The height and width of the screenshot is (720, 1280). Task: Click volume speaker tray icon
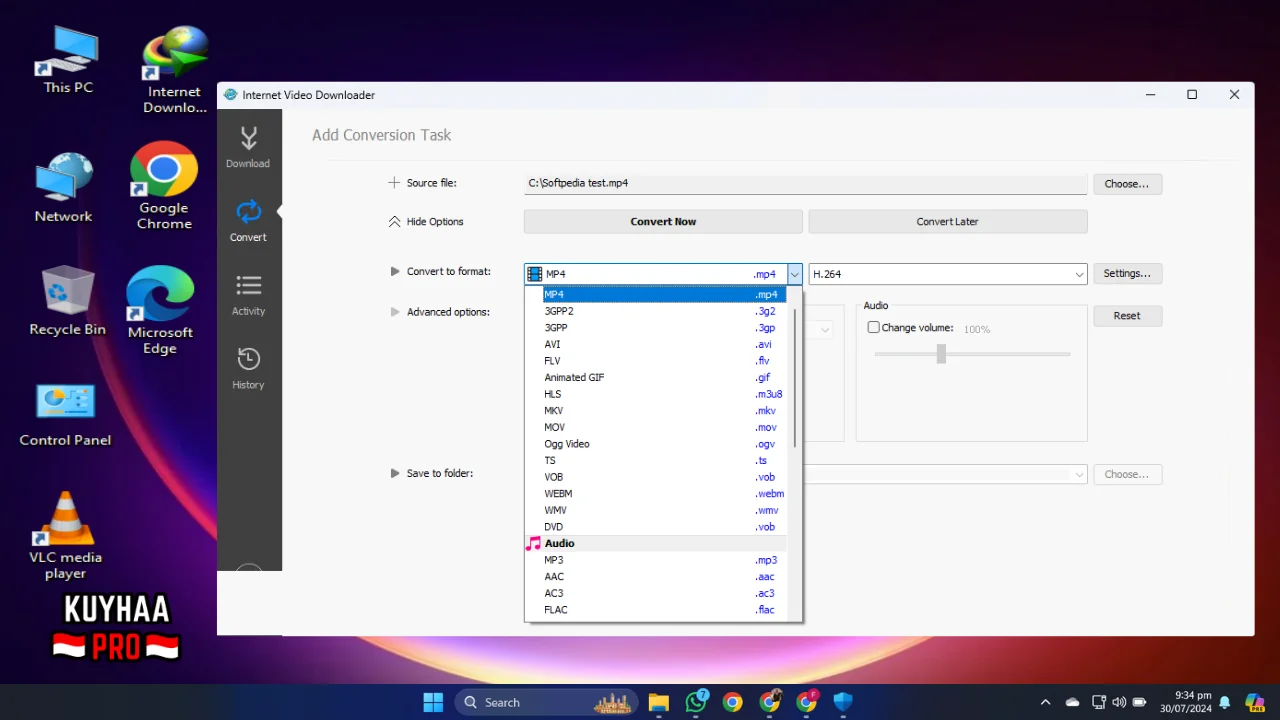pos(1118,702)
